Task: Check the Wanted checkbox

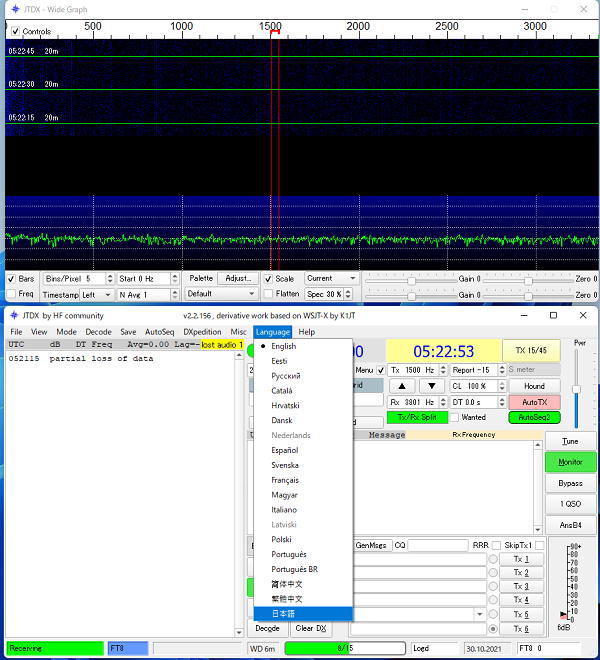Action: 455,417
